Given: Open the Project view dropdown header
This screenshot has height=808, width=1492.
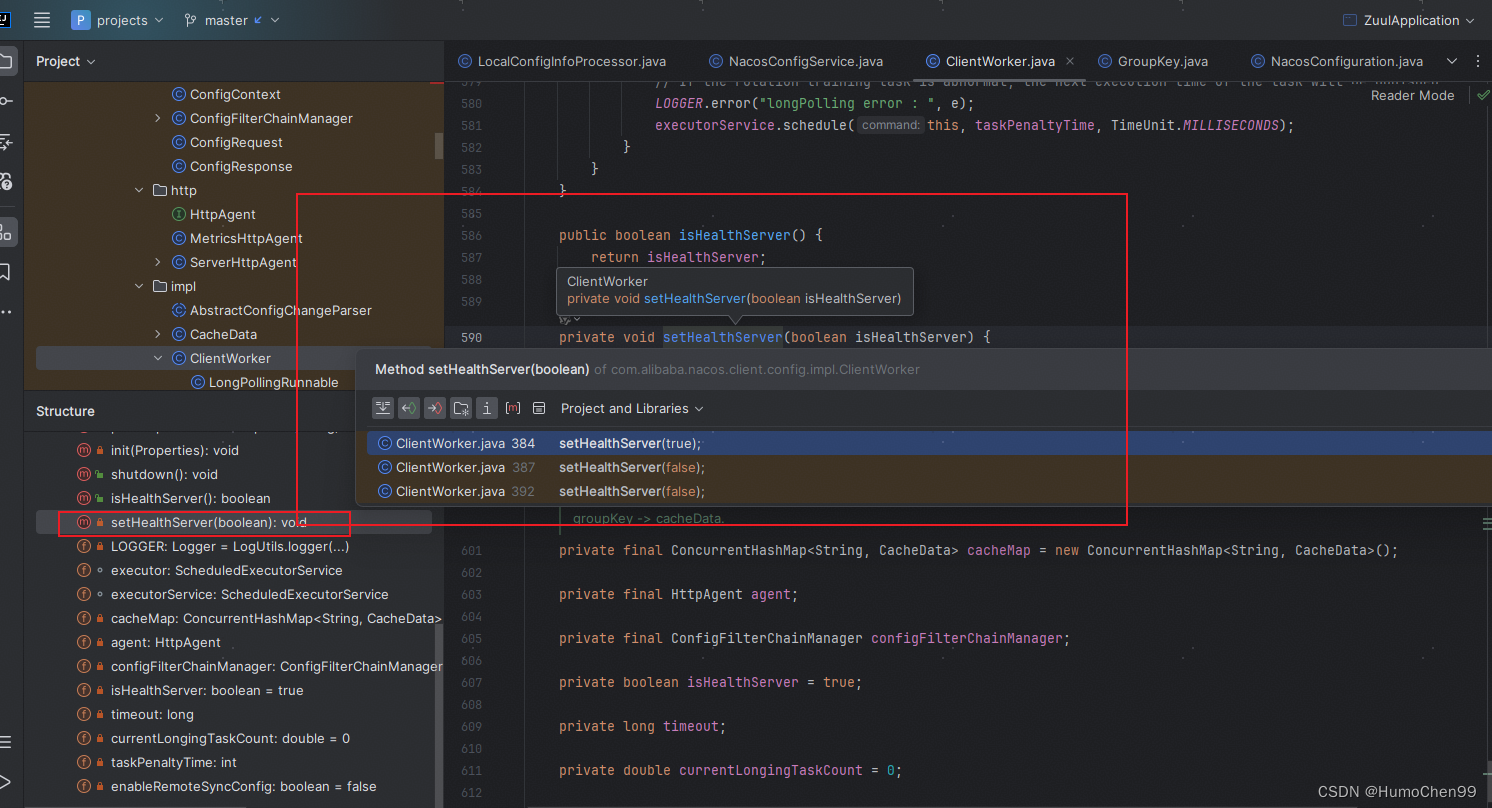Looking at the screenshot, I should coord(66,61).
